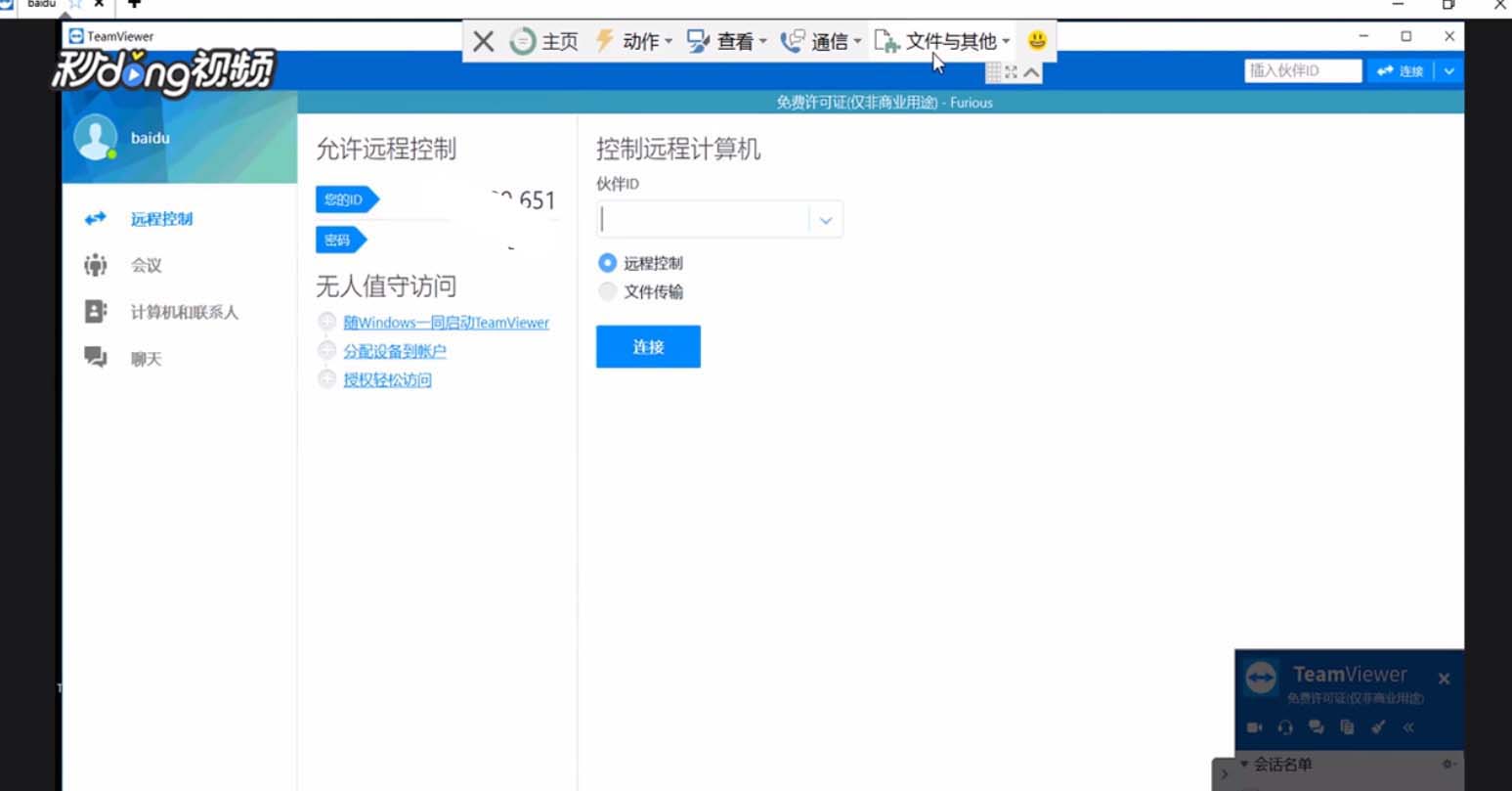
Task: Click the 随Windows一同启动TeamViewer link
Action: [446, 323]
